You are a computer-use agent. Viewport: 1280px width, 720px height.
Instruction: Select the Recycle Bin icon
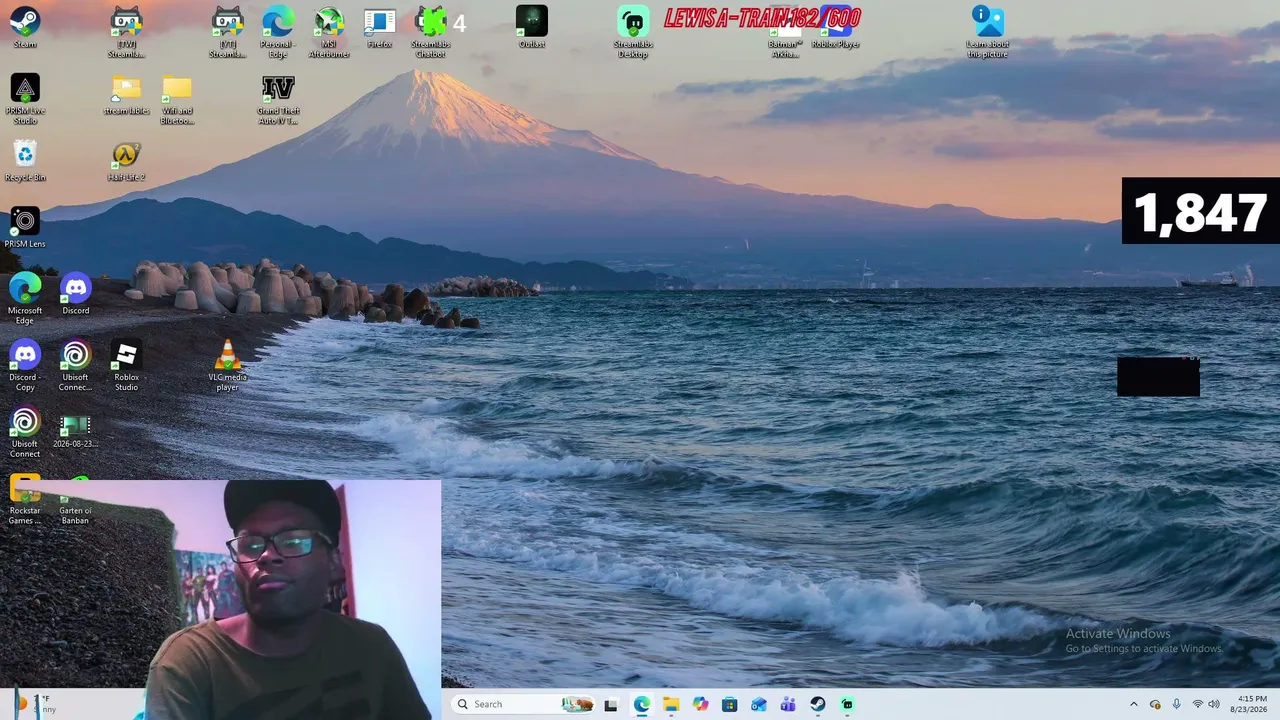click(25, 160)
